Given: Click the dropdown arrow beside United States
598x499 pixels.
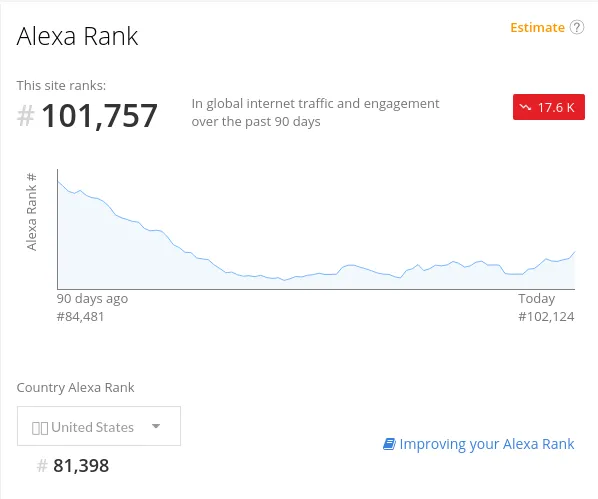Looking at the screenshot, I should tap(156, 426).
